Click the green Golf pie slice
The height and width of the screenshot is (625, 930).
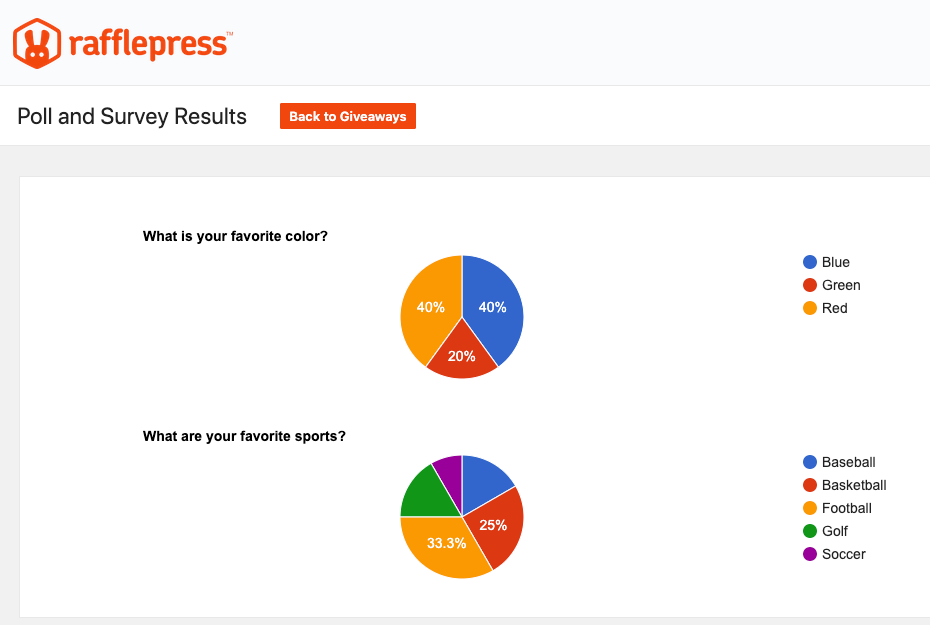pos(426,495)
